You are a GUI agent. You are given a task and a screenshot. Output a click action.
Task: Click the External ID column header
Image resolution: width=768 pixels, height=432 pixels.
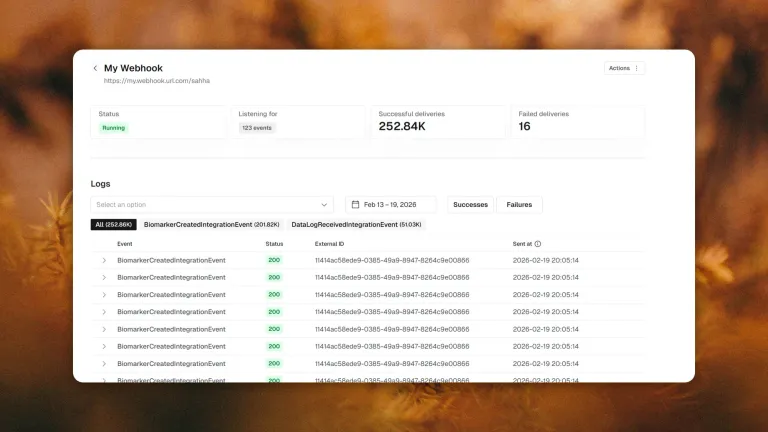coord(329,244)
